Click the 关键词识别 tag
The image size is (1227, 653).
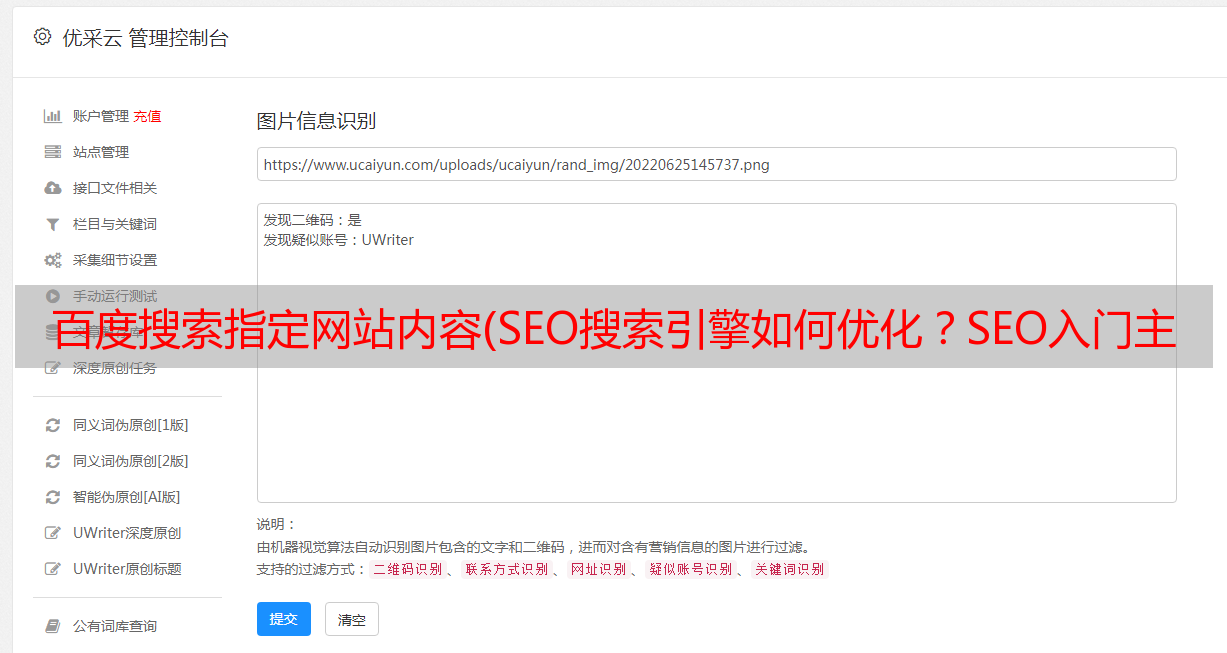pyautogui.click(x=790, y=569)
